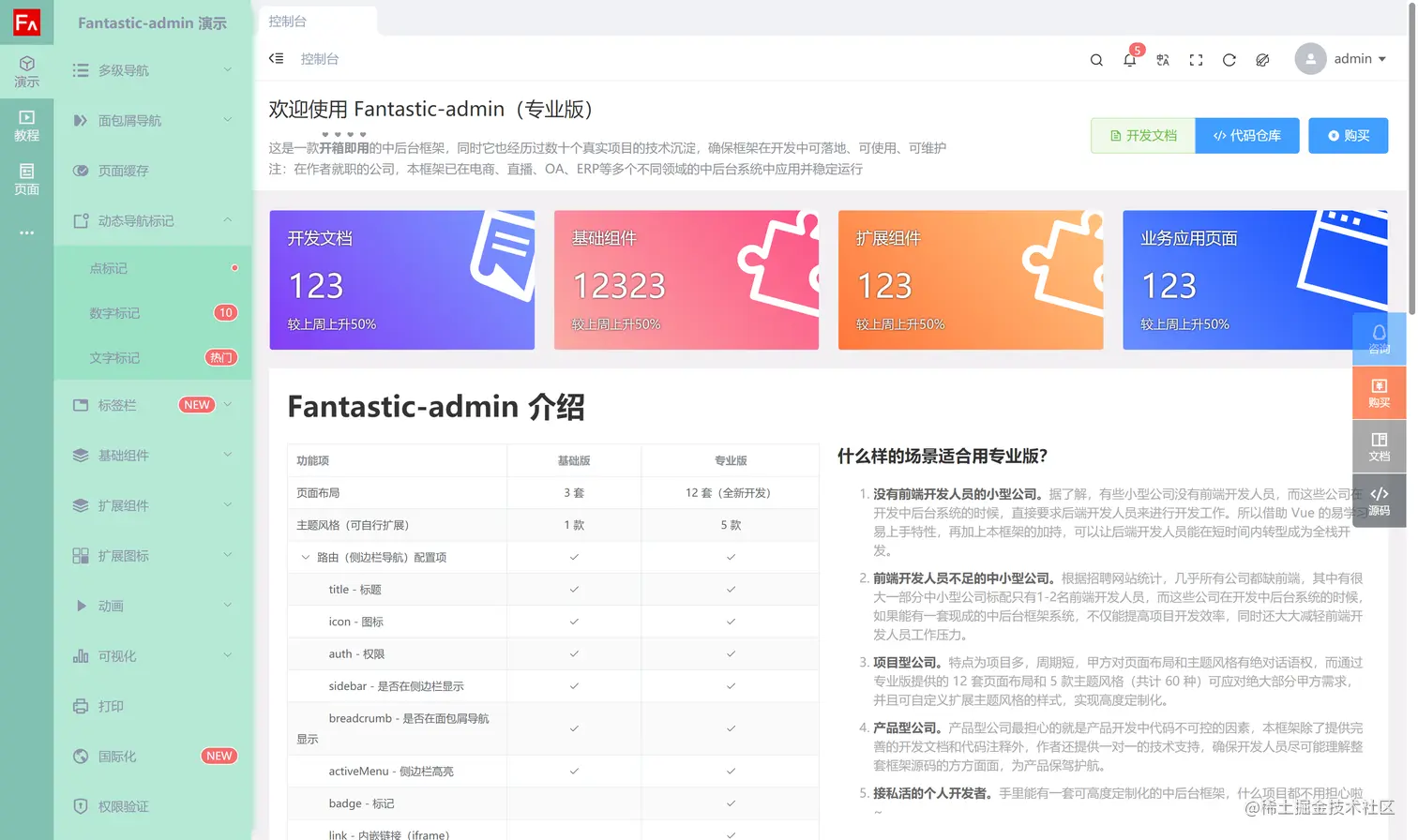The image size is (1418, 840).
Task: Expand the 多级导航 menu
Action: coord(153,70)
